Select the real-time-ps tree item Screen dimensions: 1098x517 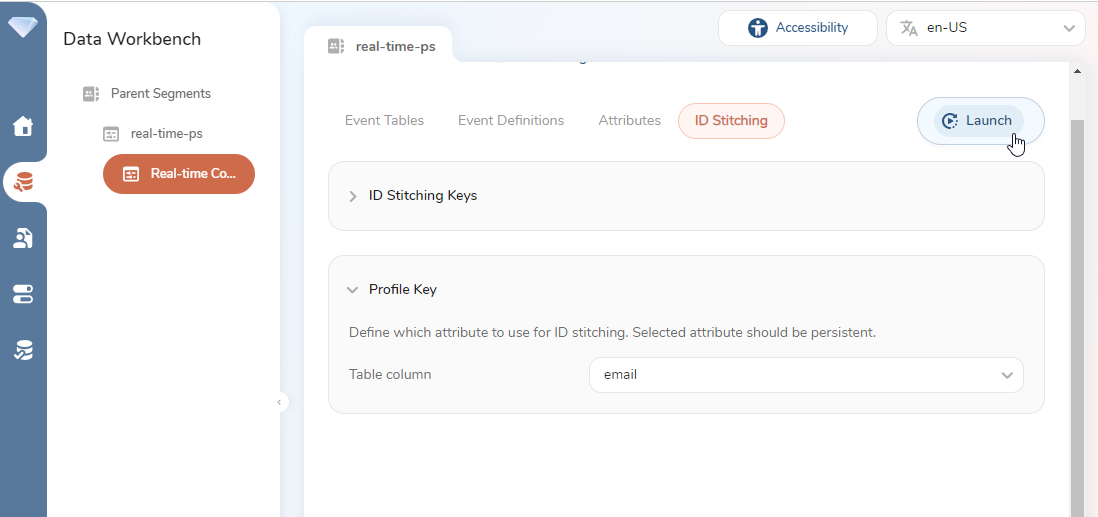point(166,134)
